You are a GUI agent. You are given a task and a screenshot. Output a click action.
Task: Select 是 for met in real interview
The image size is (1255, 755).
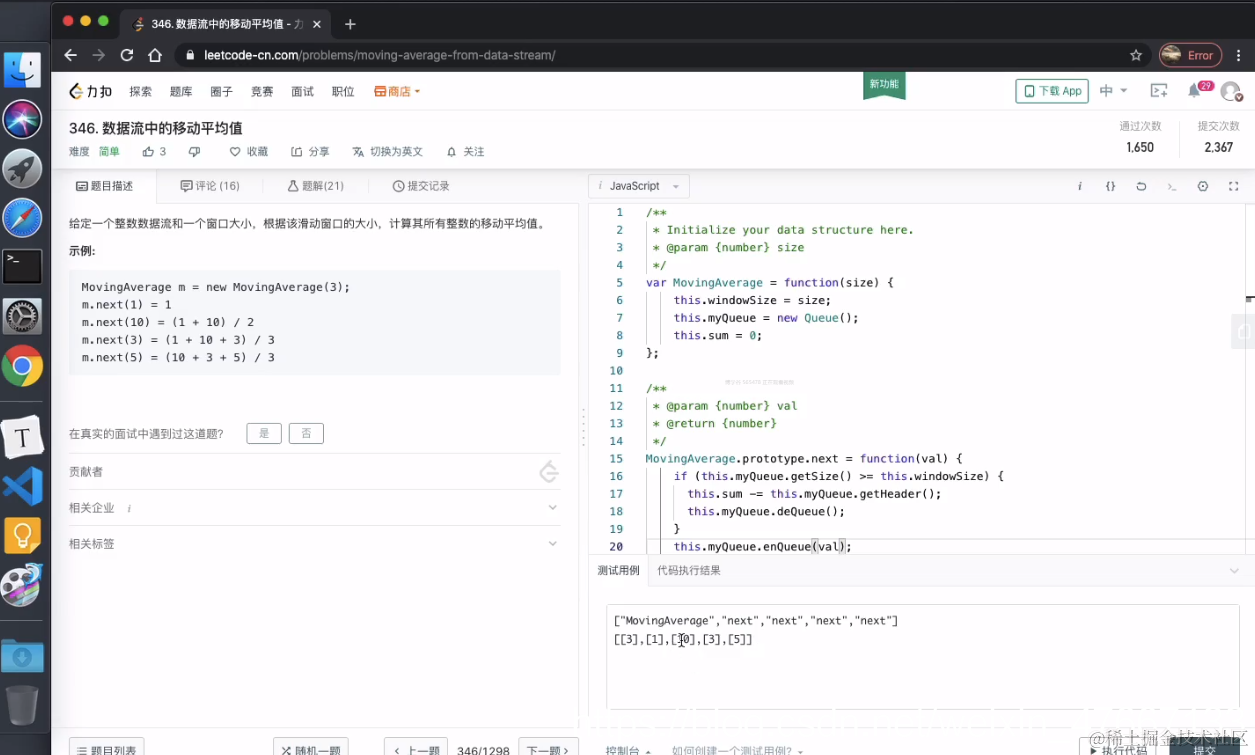click(263, 433)
